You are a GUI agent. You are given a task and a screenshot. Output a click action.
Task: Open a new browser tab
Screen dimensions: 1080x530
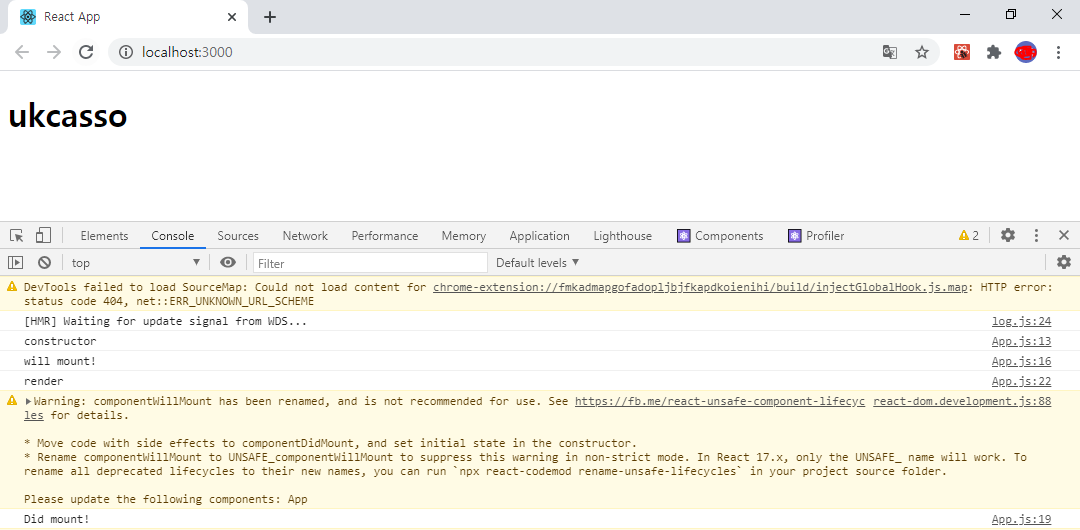(270, 17)
